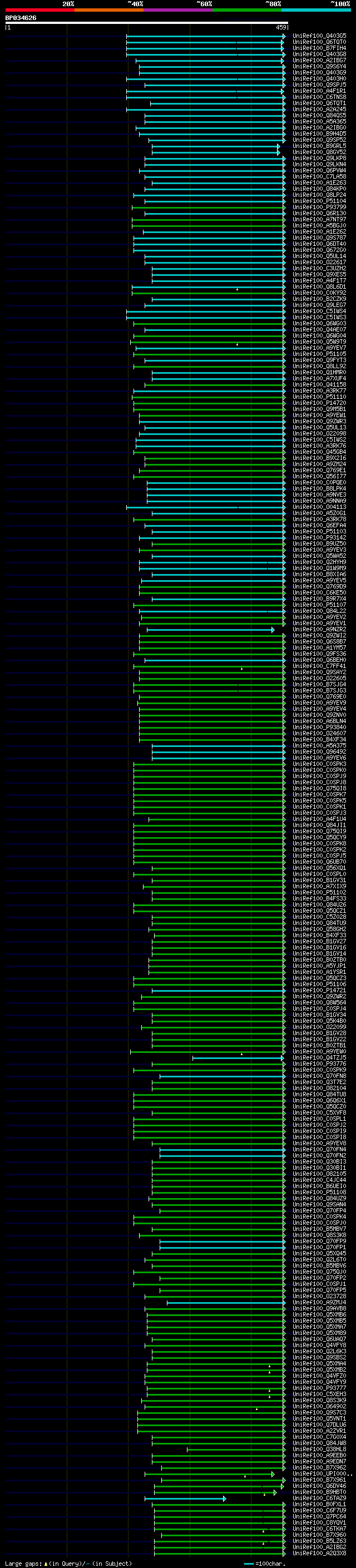Image resolution: width=356 pixels, height=1568 pixels.
Task: Click the purple ~60% identity legend segment
Action: [x=179, y=10]
